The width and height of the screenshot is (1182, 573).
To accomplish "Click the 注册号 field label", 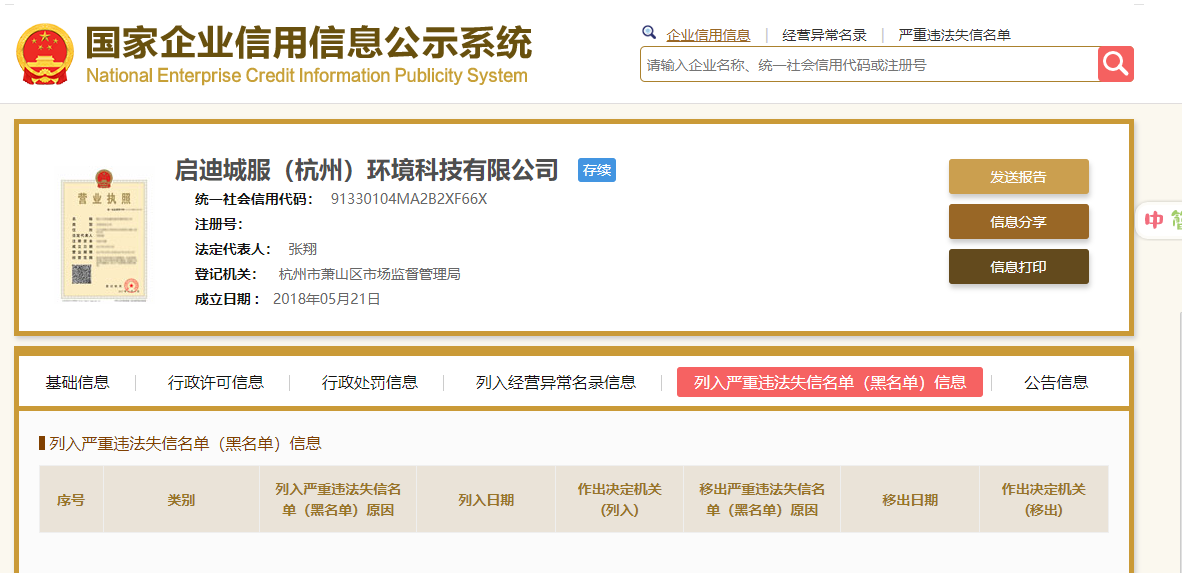I will [x=219, y=224].
